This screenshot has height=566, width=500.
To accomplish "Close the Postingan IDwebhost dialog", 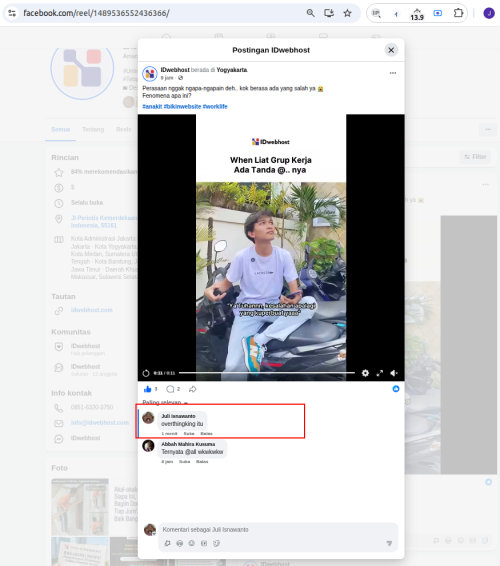I will click(391, 50).
